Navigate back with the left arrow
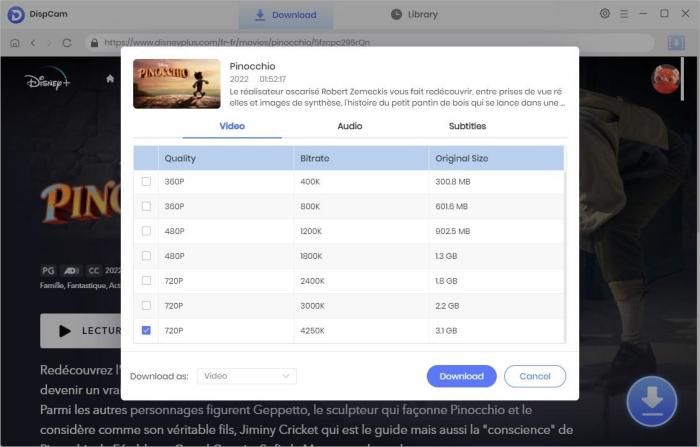Viewport: 700px width, 447px height. (x=33, y=43)
